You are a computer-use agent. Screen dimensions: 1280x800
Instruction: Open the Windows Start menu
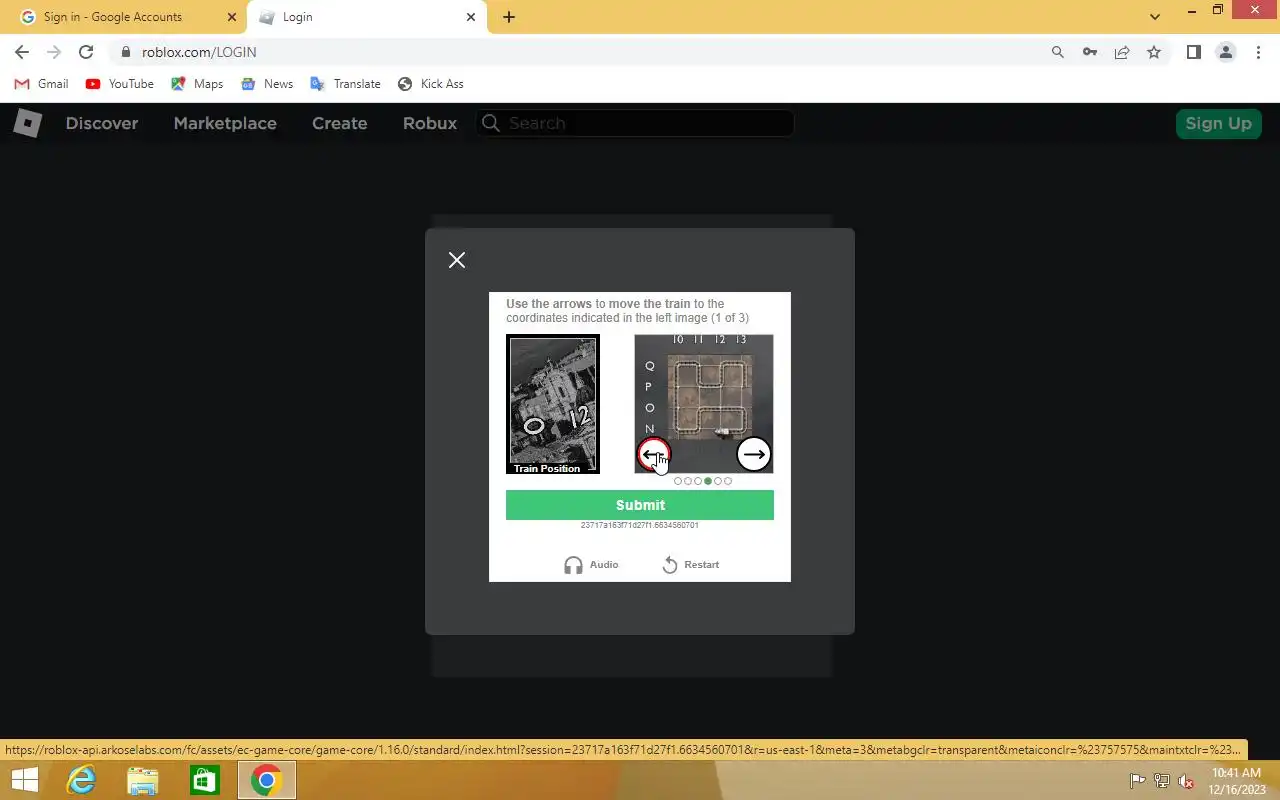point(25,780)
